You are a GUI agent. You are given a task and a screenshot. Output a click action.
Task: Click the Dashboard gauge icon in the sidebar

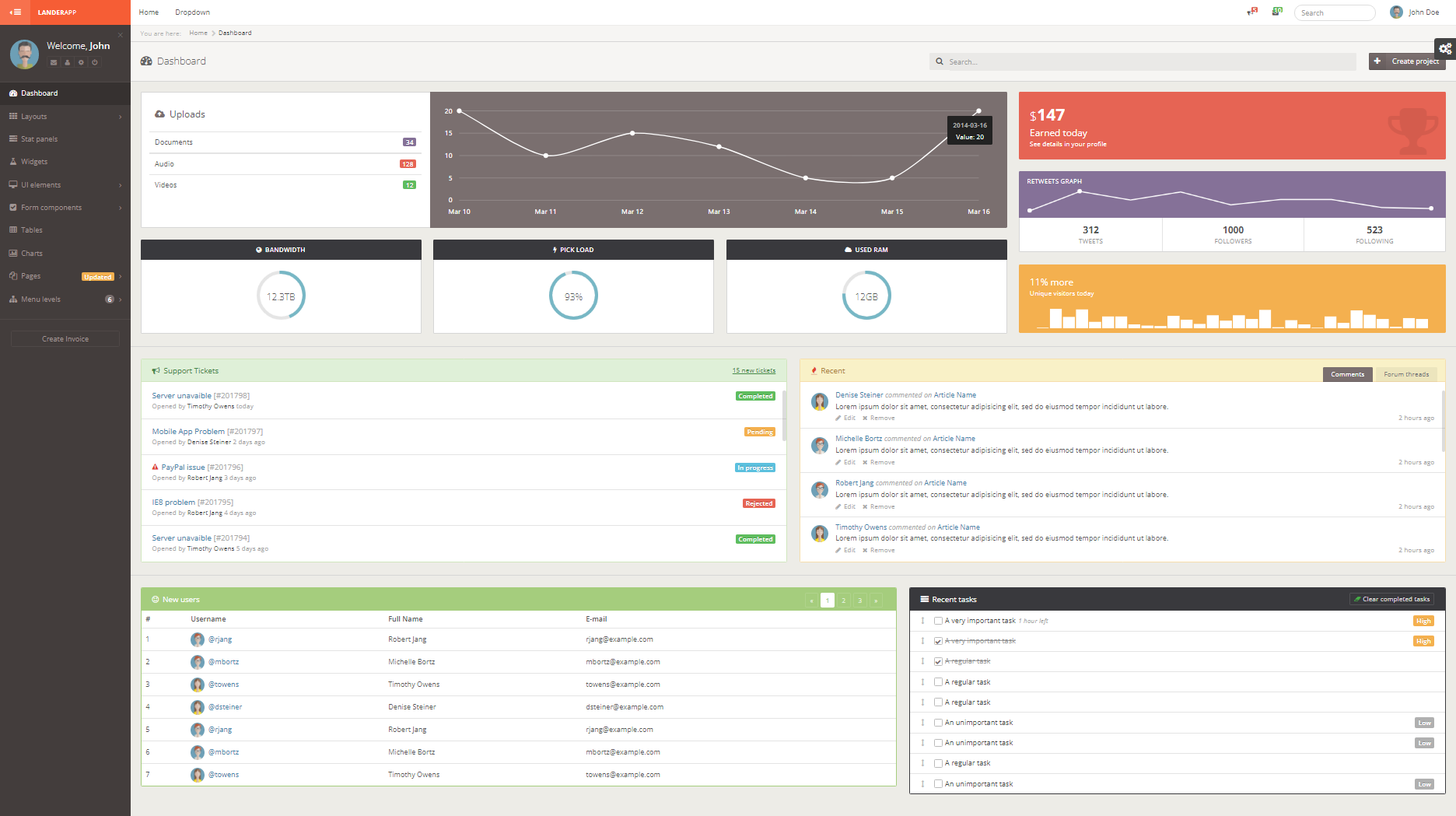click(x=13, y=93)
